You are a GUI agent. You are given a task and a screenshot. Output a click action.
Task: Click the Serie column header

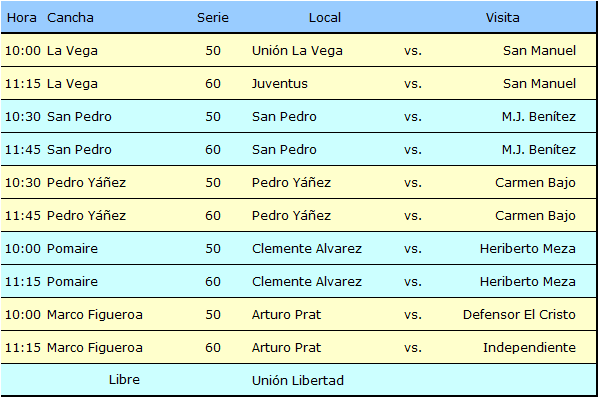pyautogui.click(x=213, y=18)
